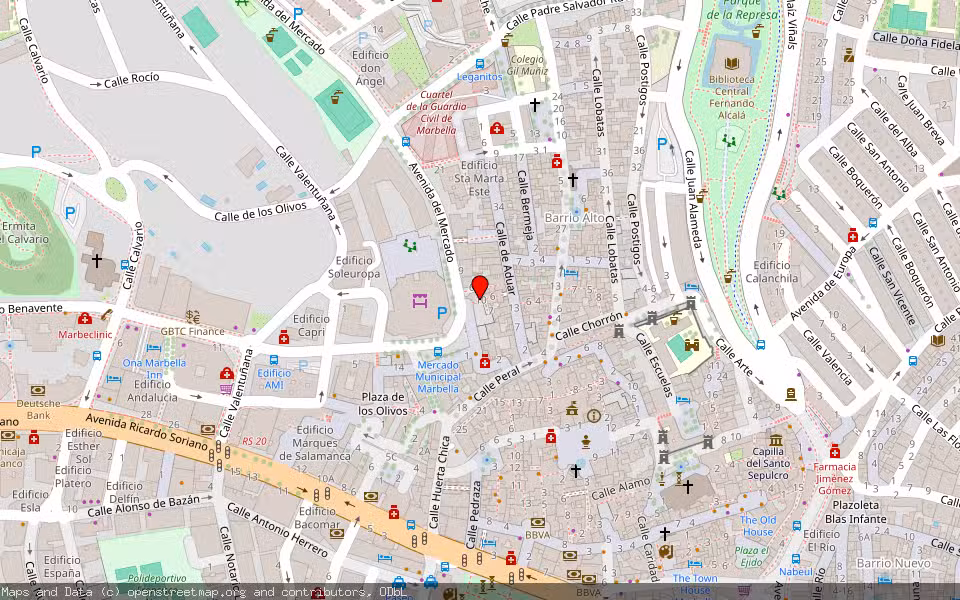Click the Calle Arte street label

[735, 356]
